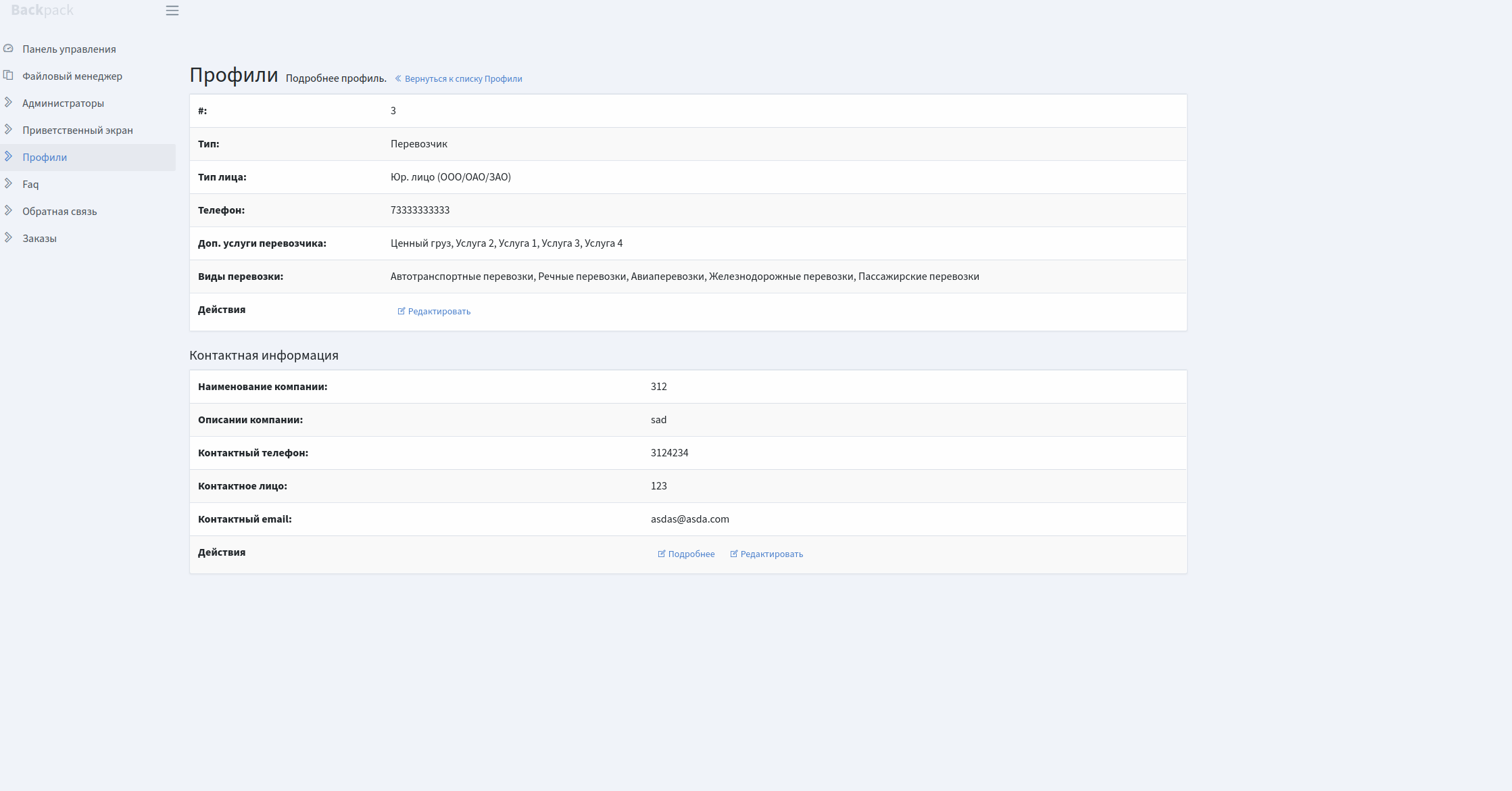Click the edit icon in contact info actions
Image resolution: width=1512 pixels, height=791 pixels.
(x=733, y=554)
